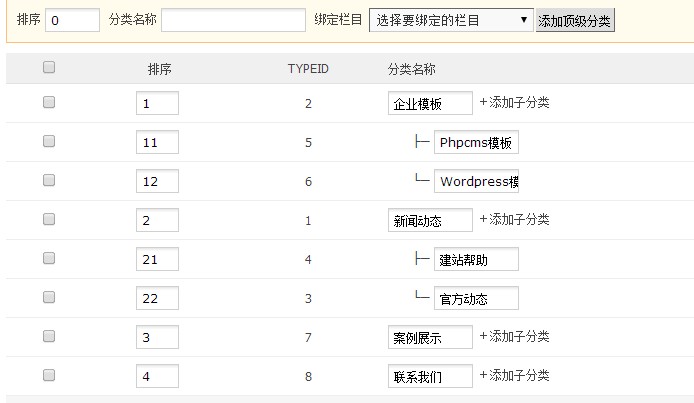Tick the checkbox beside 新闻动态
This screenshot has height=403, width=694.
pos(49,219)
